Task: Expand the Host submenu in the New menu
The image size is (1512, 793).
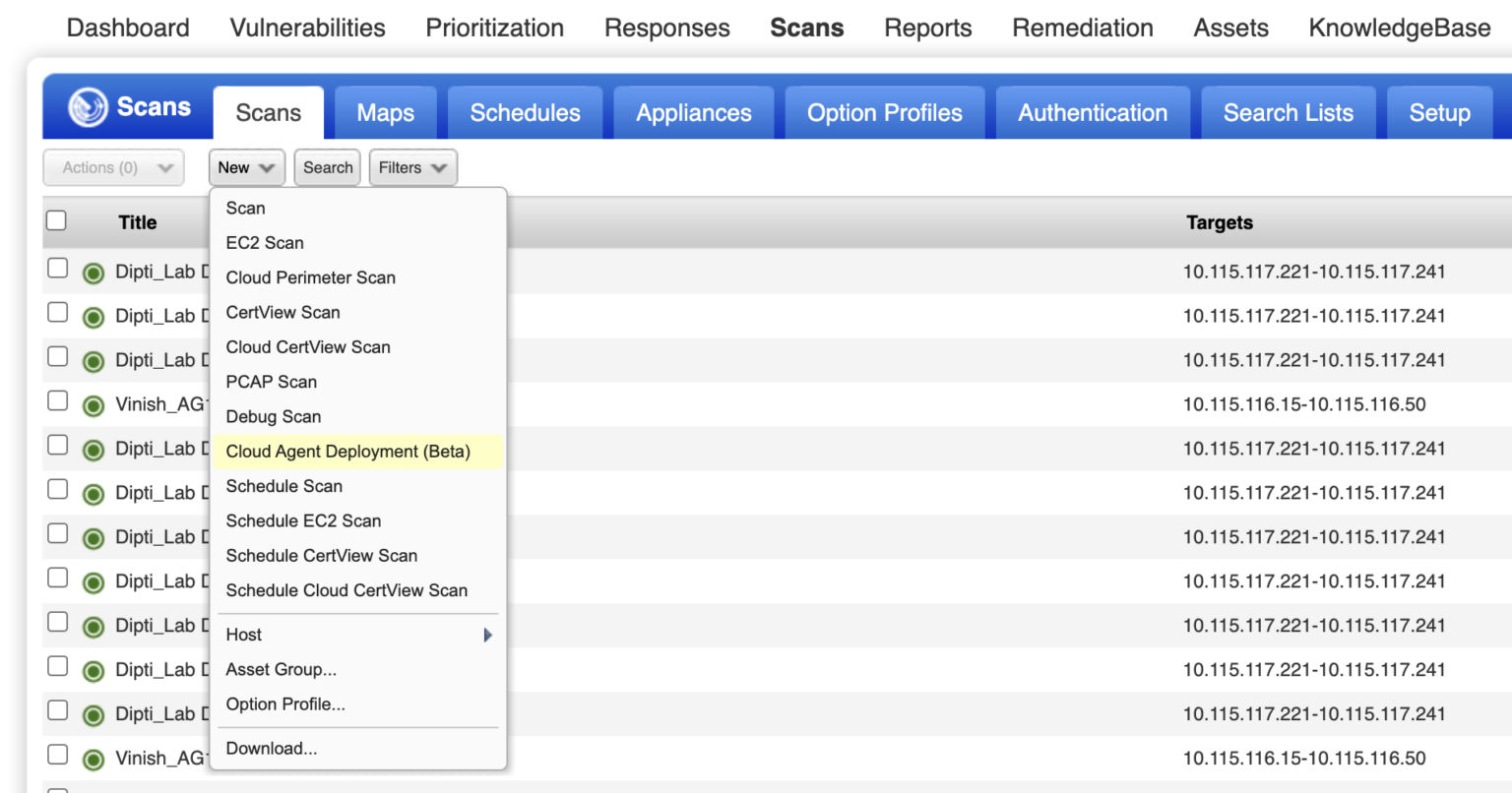Action: [358, 635]
